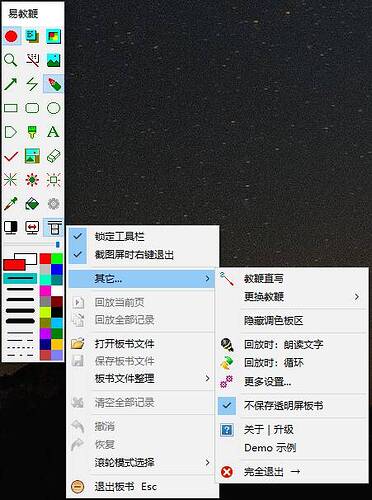Image resolution: width=372 pixels, height=500 pixels.
Task: Select the thickest solid line width
Action: pyautogui.click(x=20, y=321)
